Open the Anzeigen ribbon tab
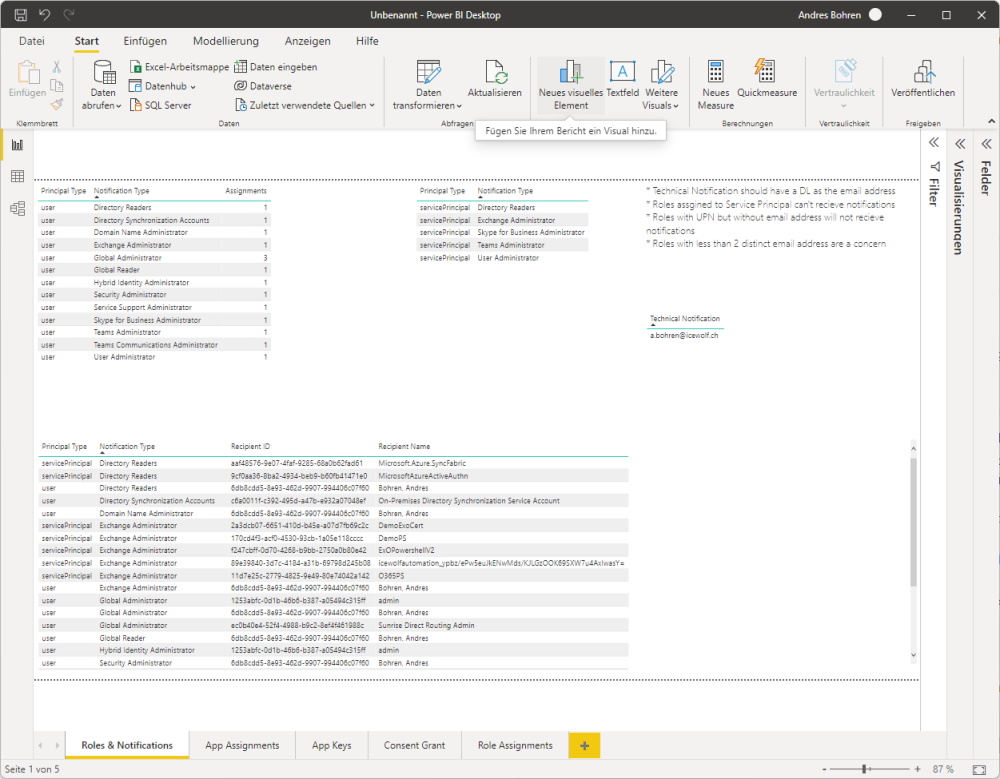Image resolution: width=1000 pixels, height=779 pixels. 307,41
